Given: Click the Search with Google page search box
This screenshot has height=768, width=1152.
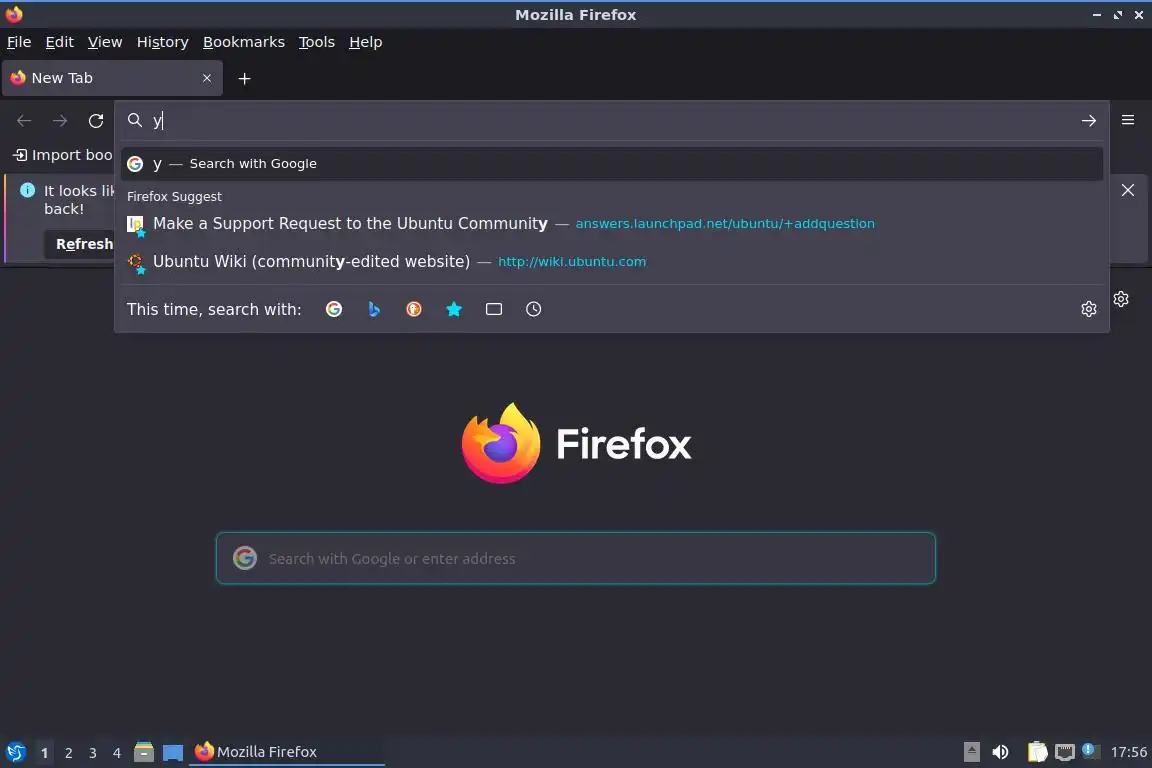Looking at the screenshot, I should pos(576,559).
